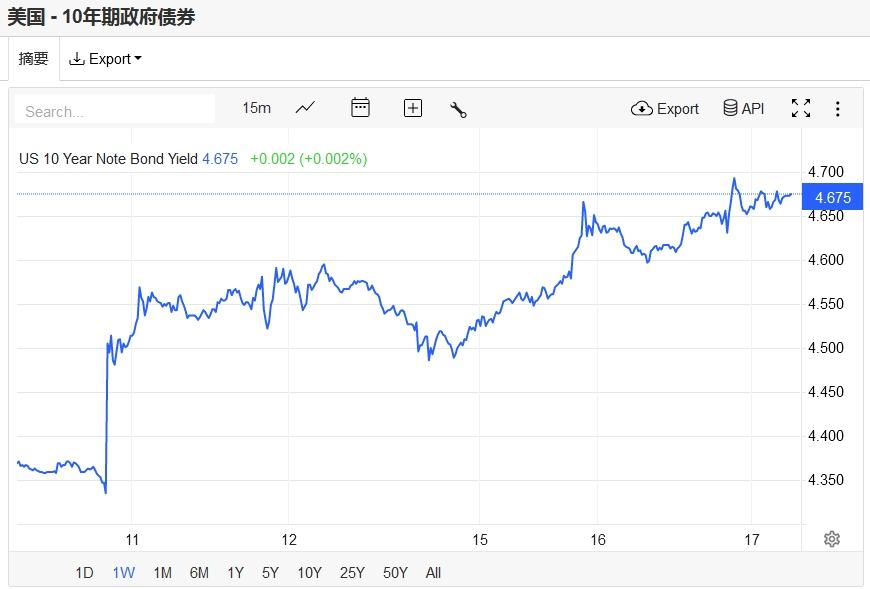
Task: Open the calendar date range picker
Action: click(x=360, y=108)
